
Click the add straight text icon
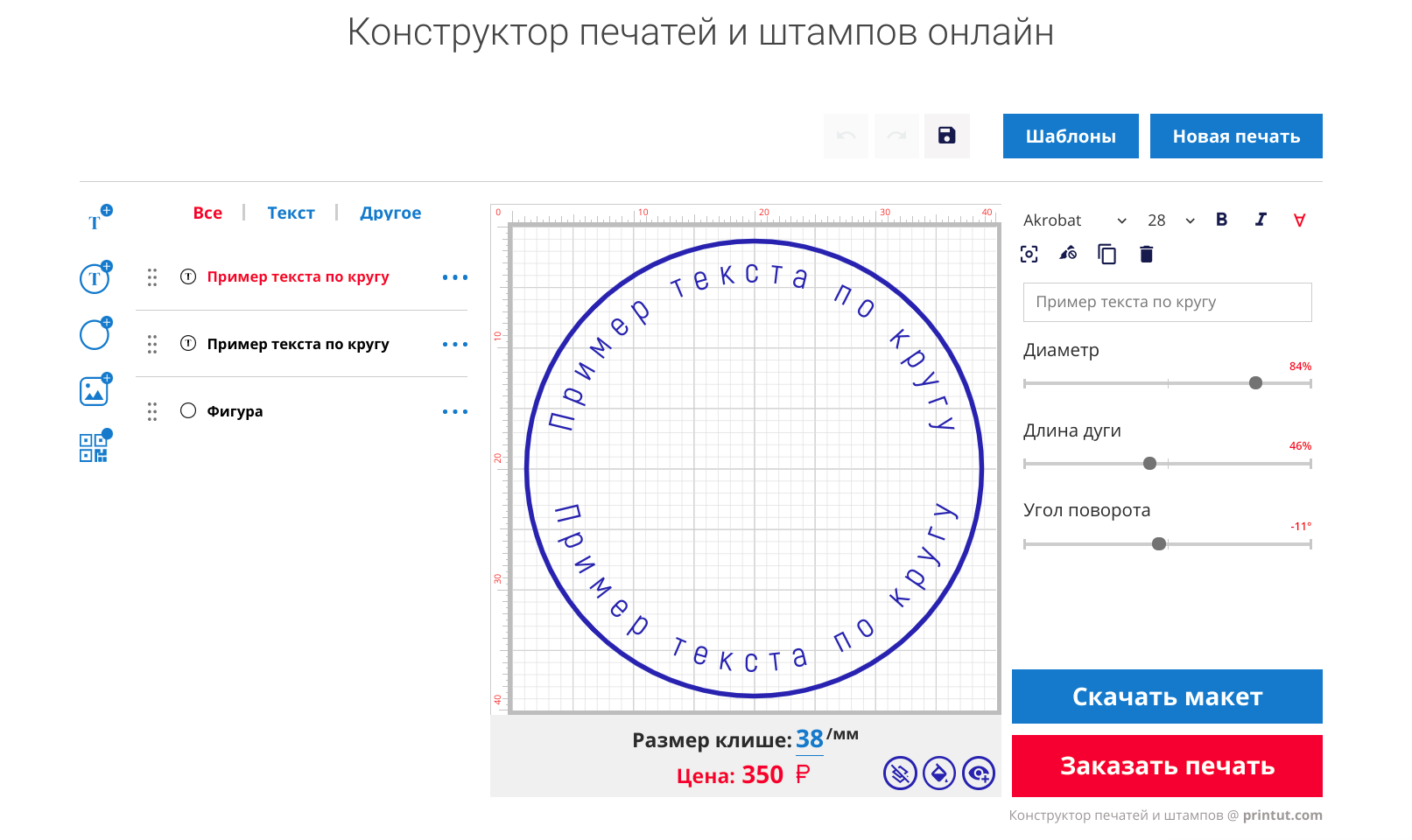[x=96, y=220]
